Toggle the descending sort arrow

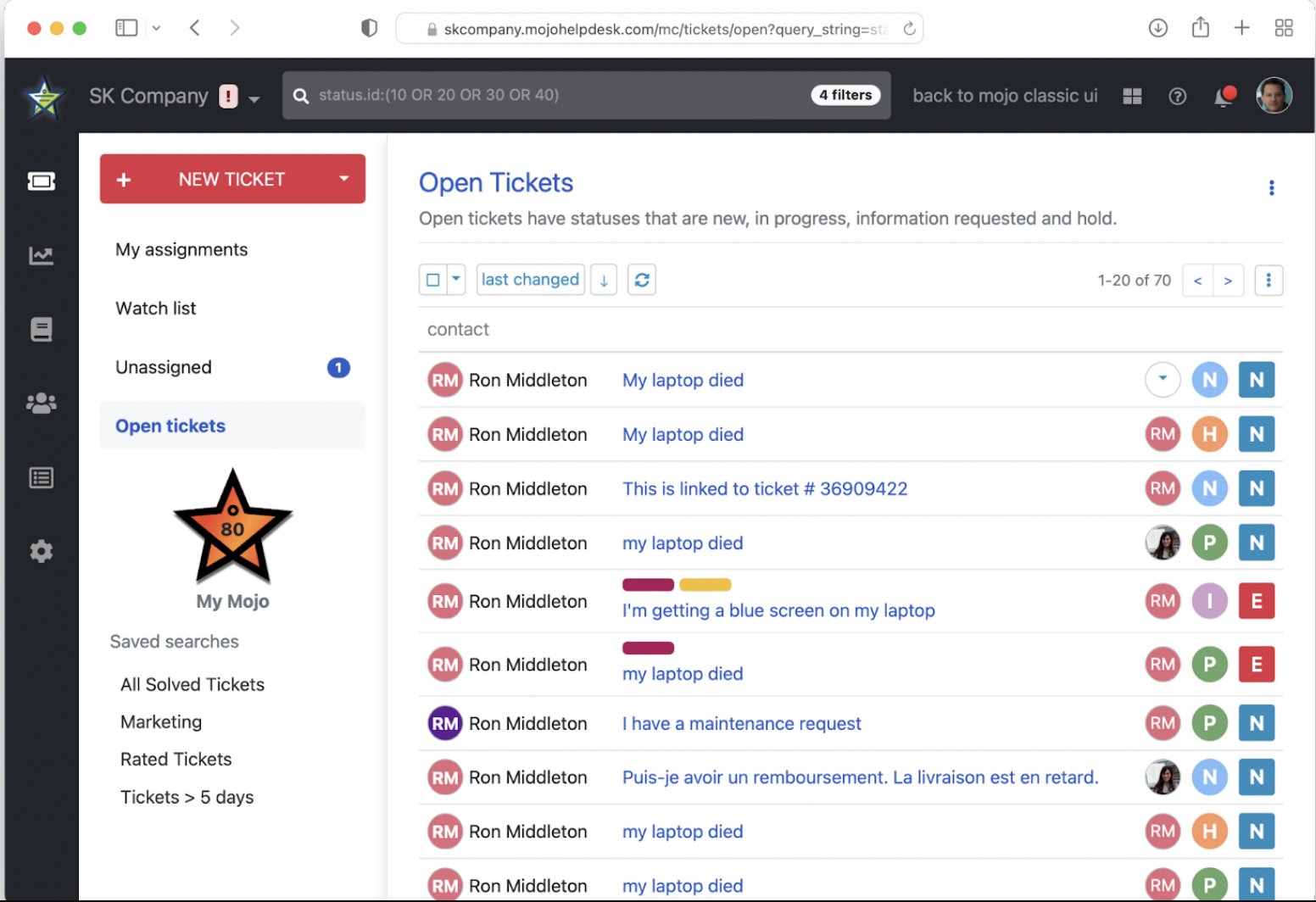603,279
